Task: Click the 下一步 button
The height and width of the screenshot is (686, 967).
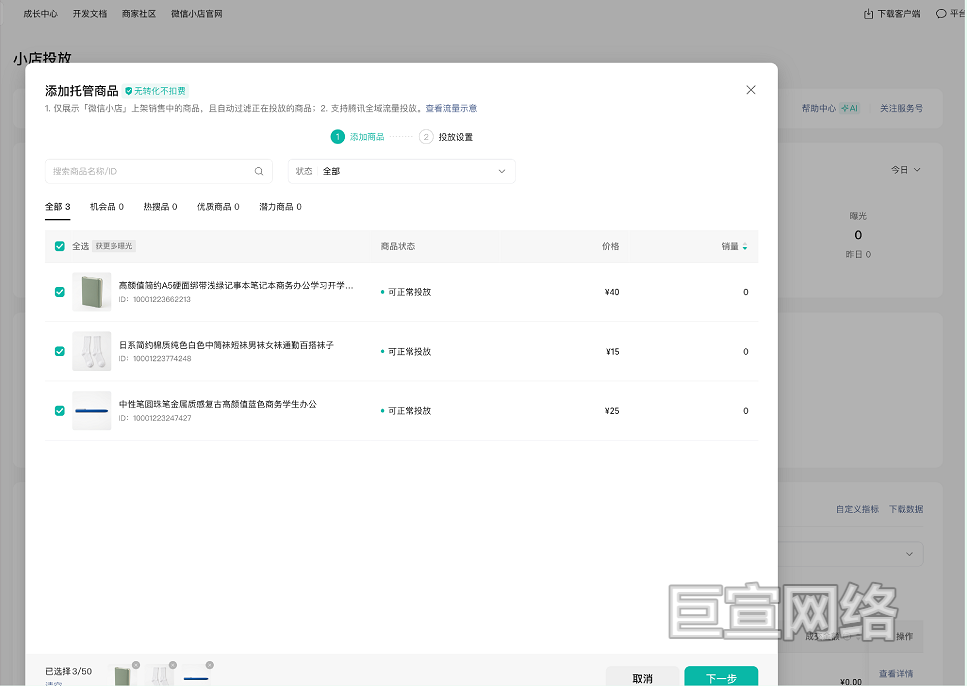Action: pos(721,677)
